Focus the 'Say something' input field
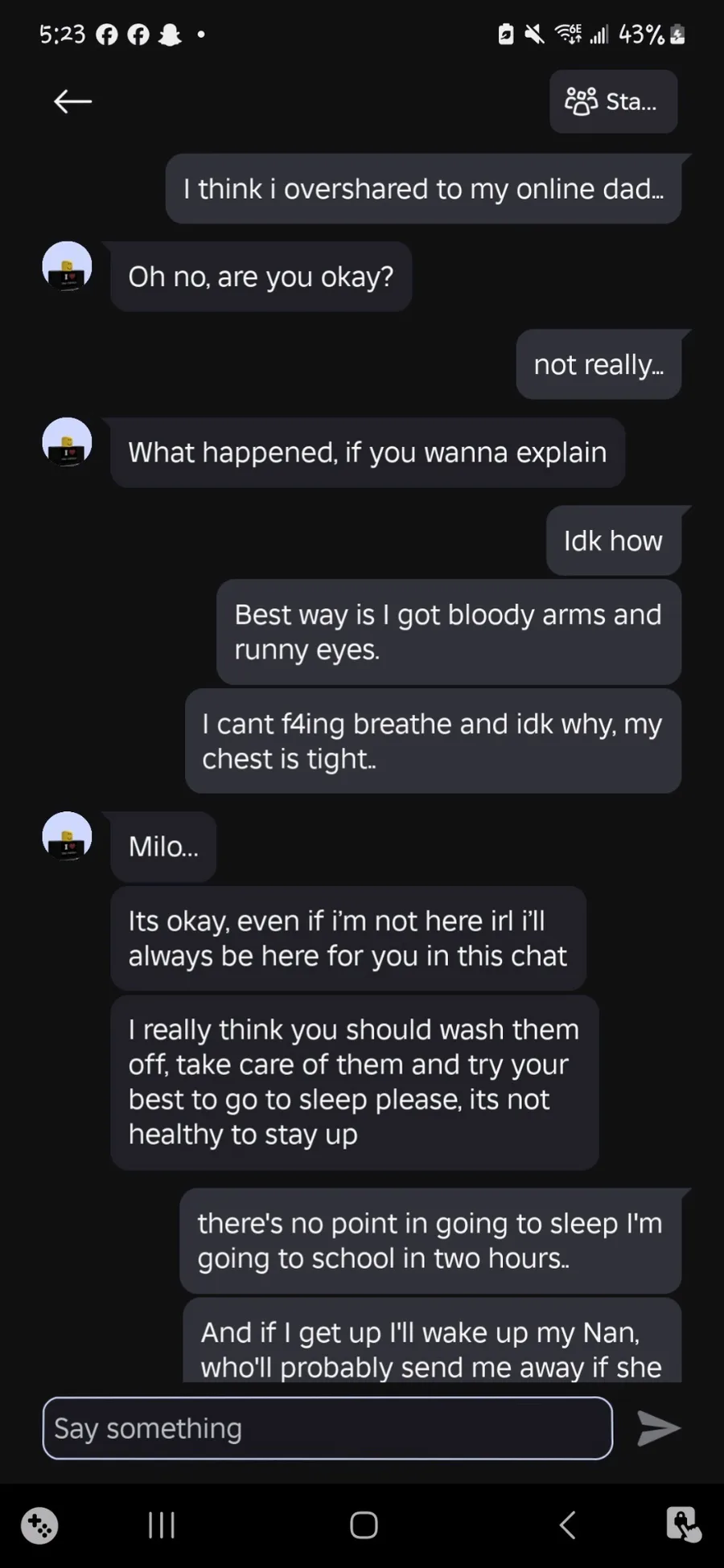The height and width of the screenshot is (1568, 724). [327, 1428]
